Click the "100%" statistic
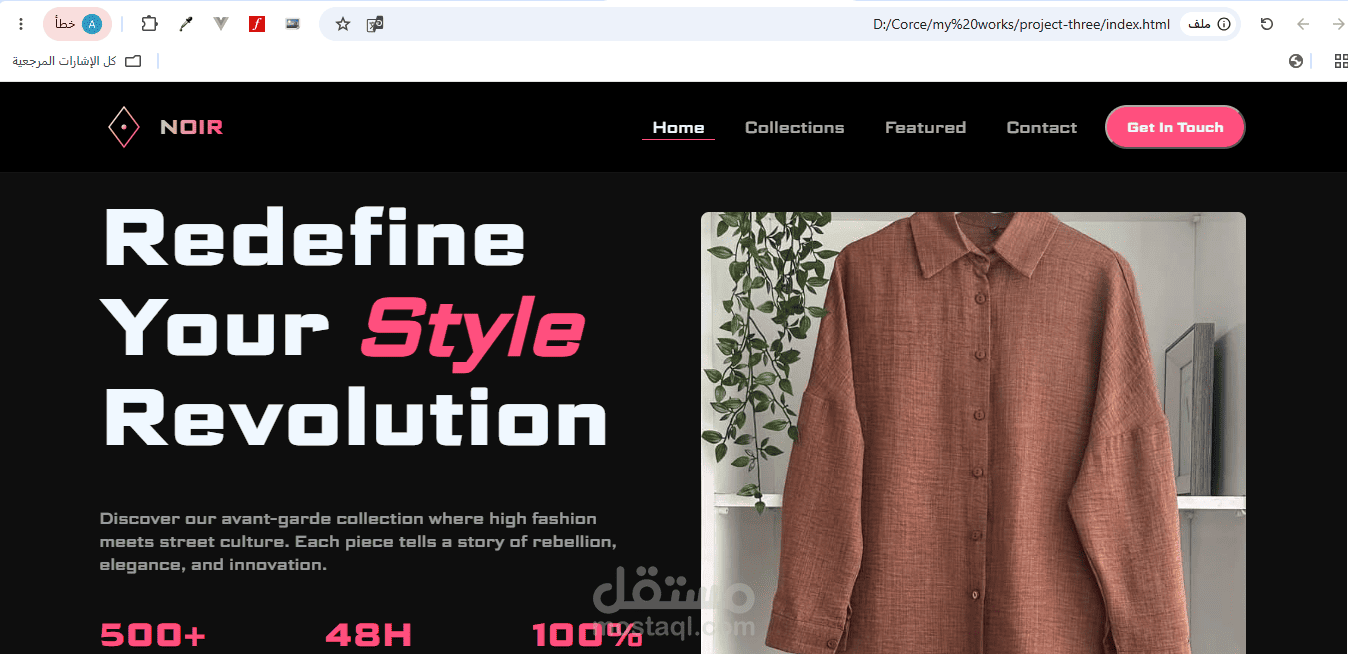The height and width of the screenshot is (654, 1348). pos(587,635)
